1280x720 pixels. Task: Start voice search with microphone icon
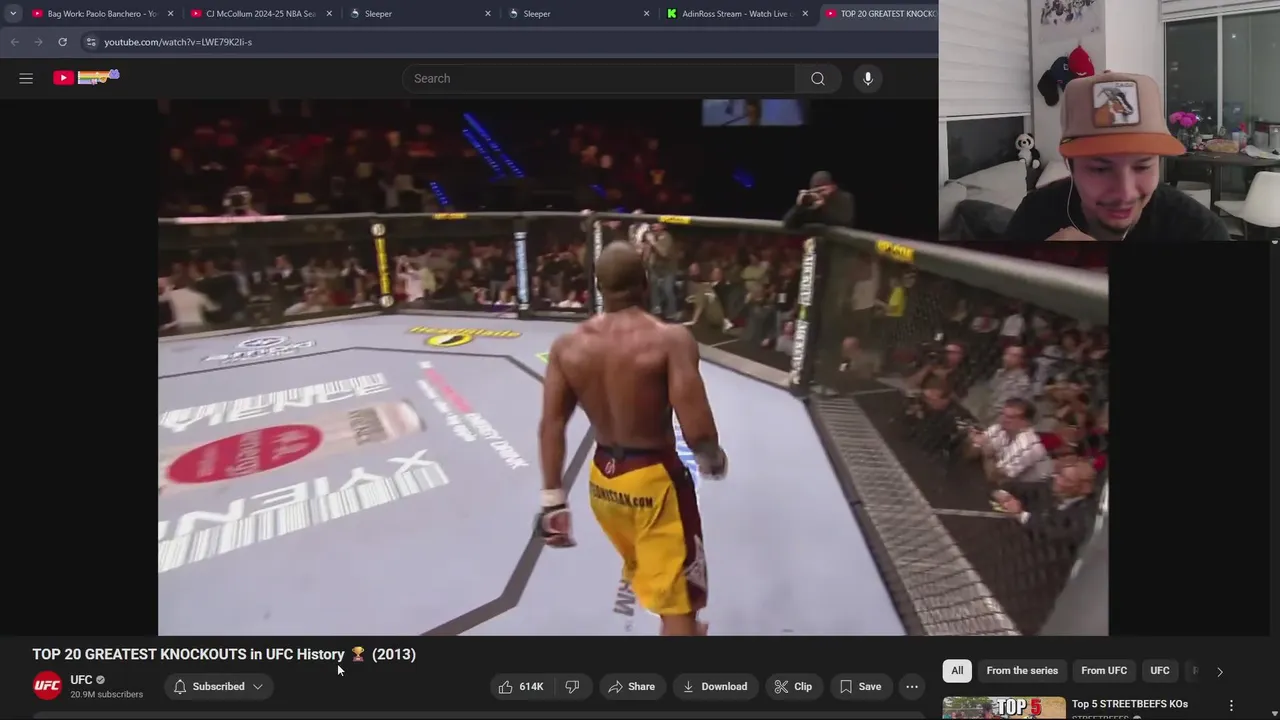[x=868, y=78]
